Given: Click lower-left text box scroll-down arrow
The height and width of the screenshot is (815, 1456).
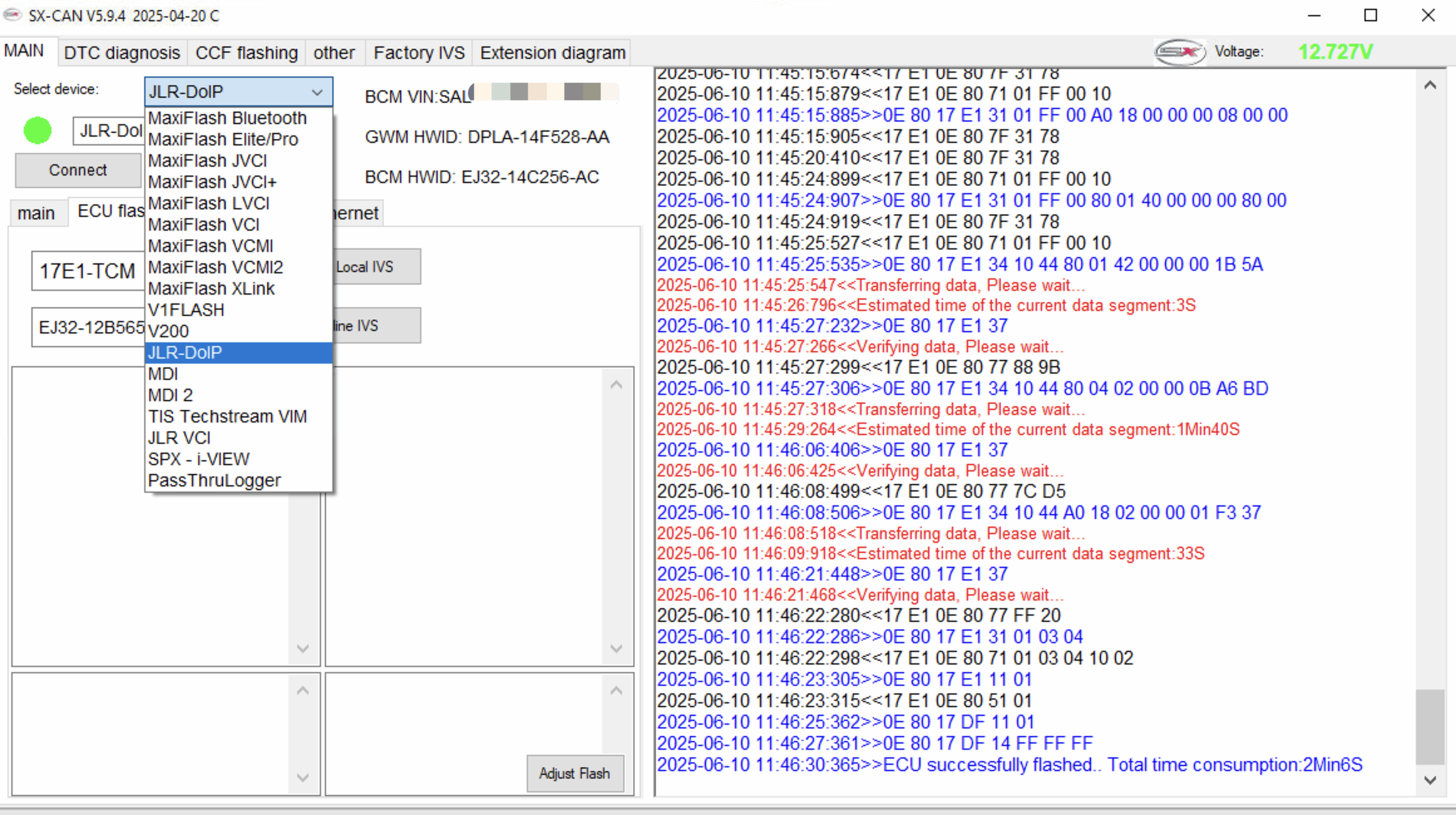Looking at the screenshot, I should (303, 777).
